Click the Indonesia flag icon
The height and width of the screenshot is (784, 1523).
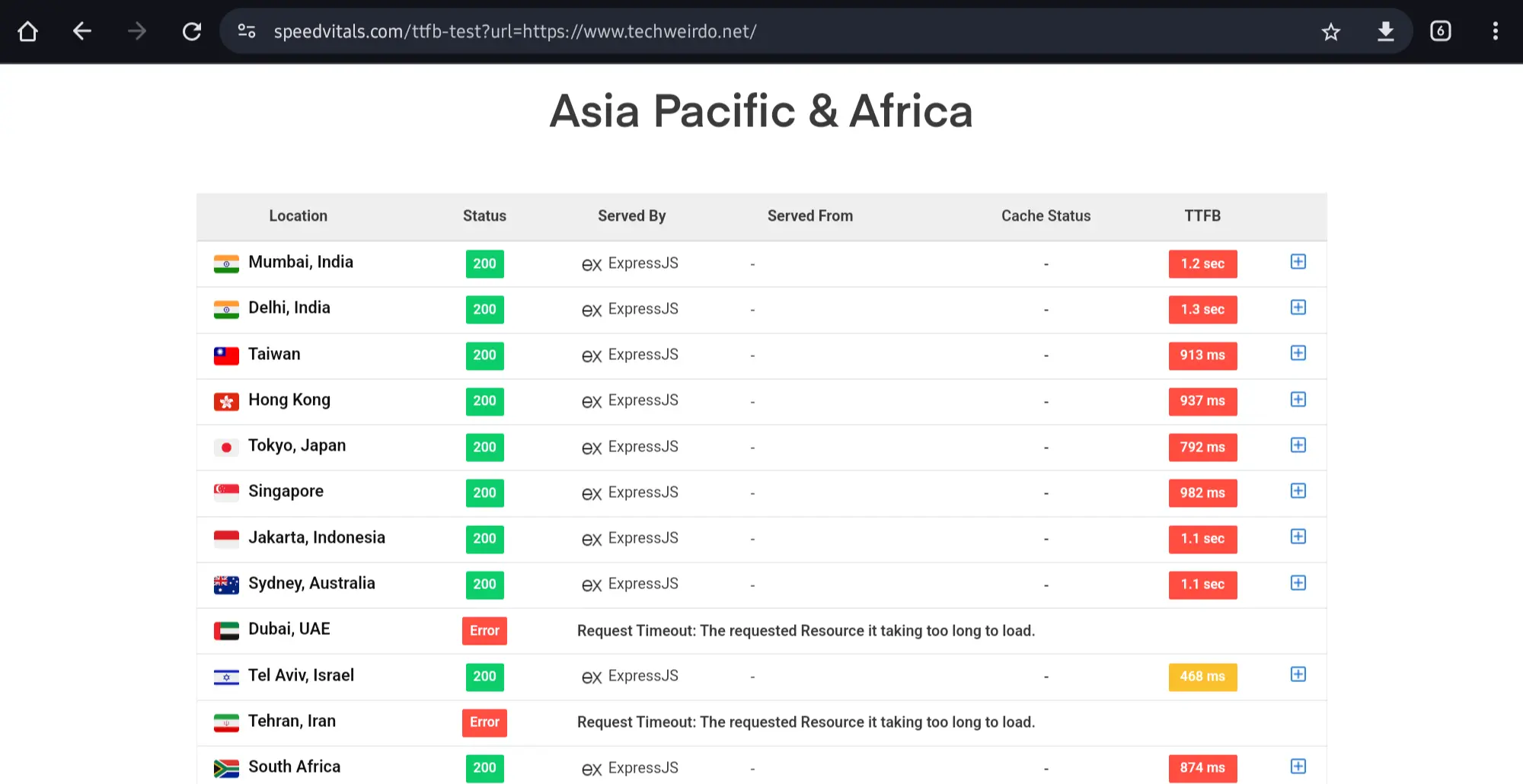click(x=226, y=539)
